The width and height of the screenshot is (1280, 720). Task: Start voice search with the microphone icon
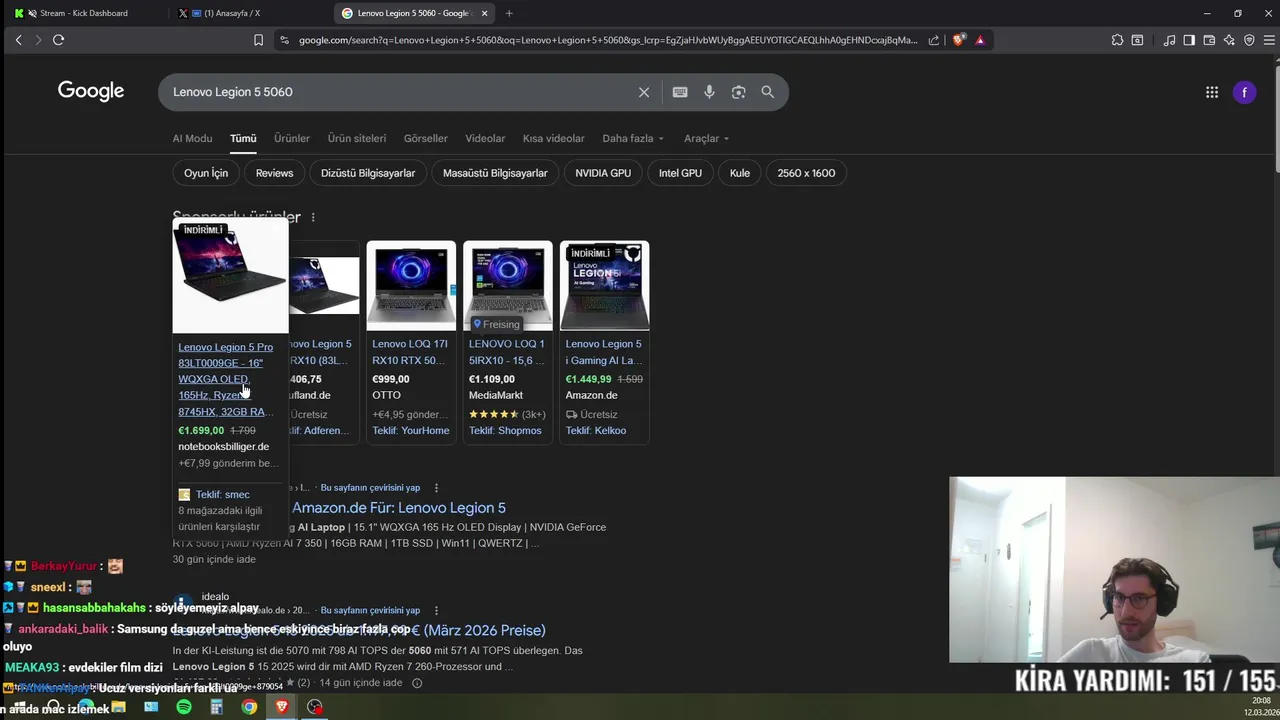709,92
